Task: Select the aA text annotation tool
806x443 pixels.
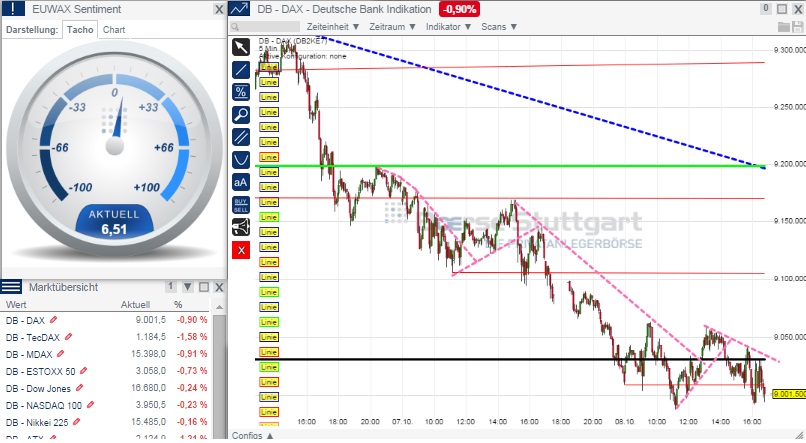Action: [x=241, y=182]
